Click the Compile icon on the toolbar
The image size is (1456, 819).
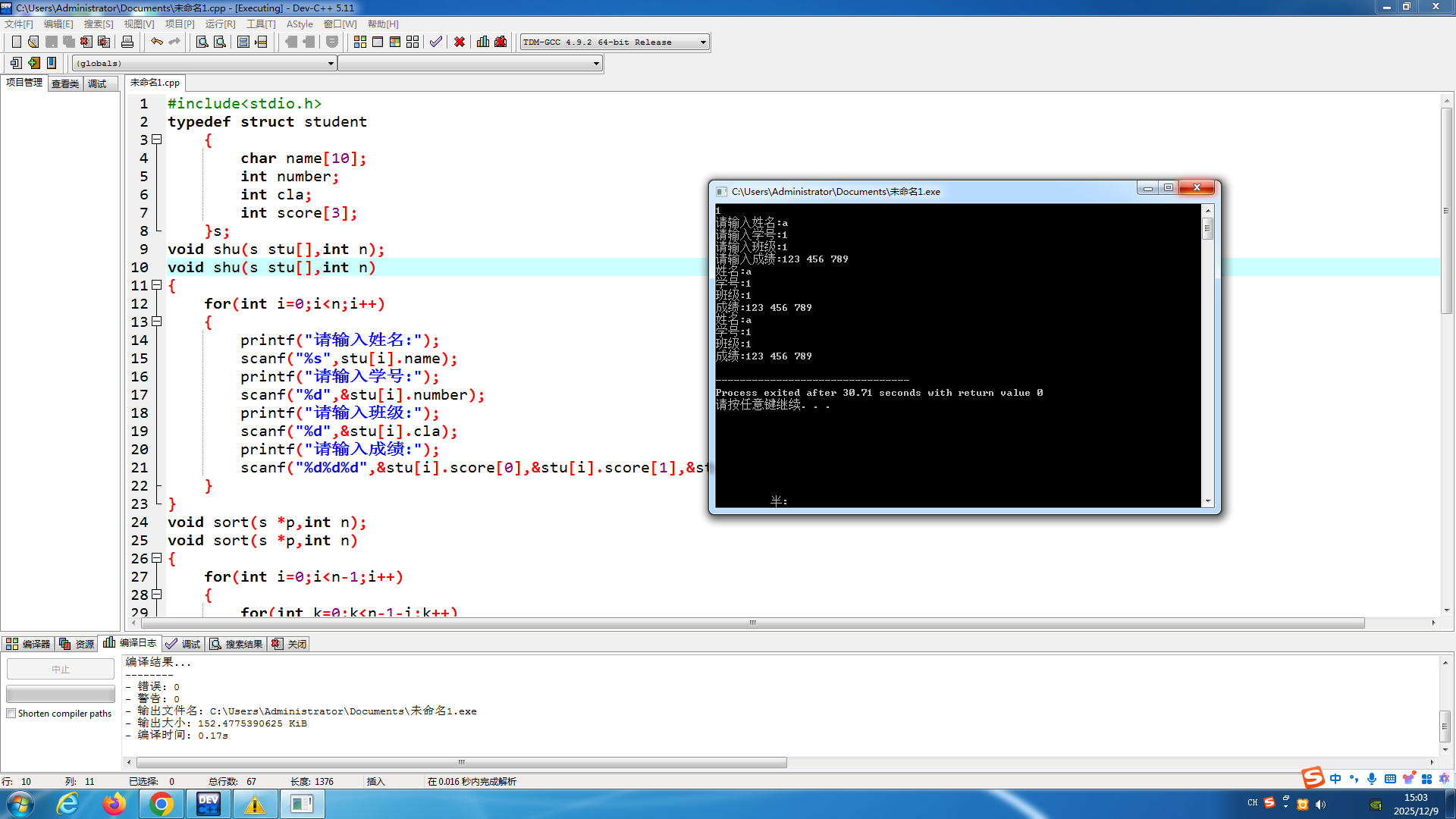click(359, 42)
